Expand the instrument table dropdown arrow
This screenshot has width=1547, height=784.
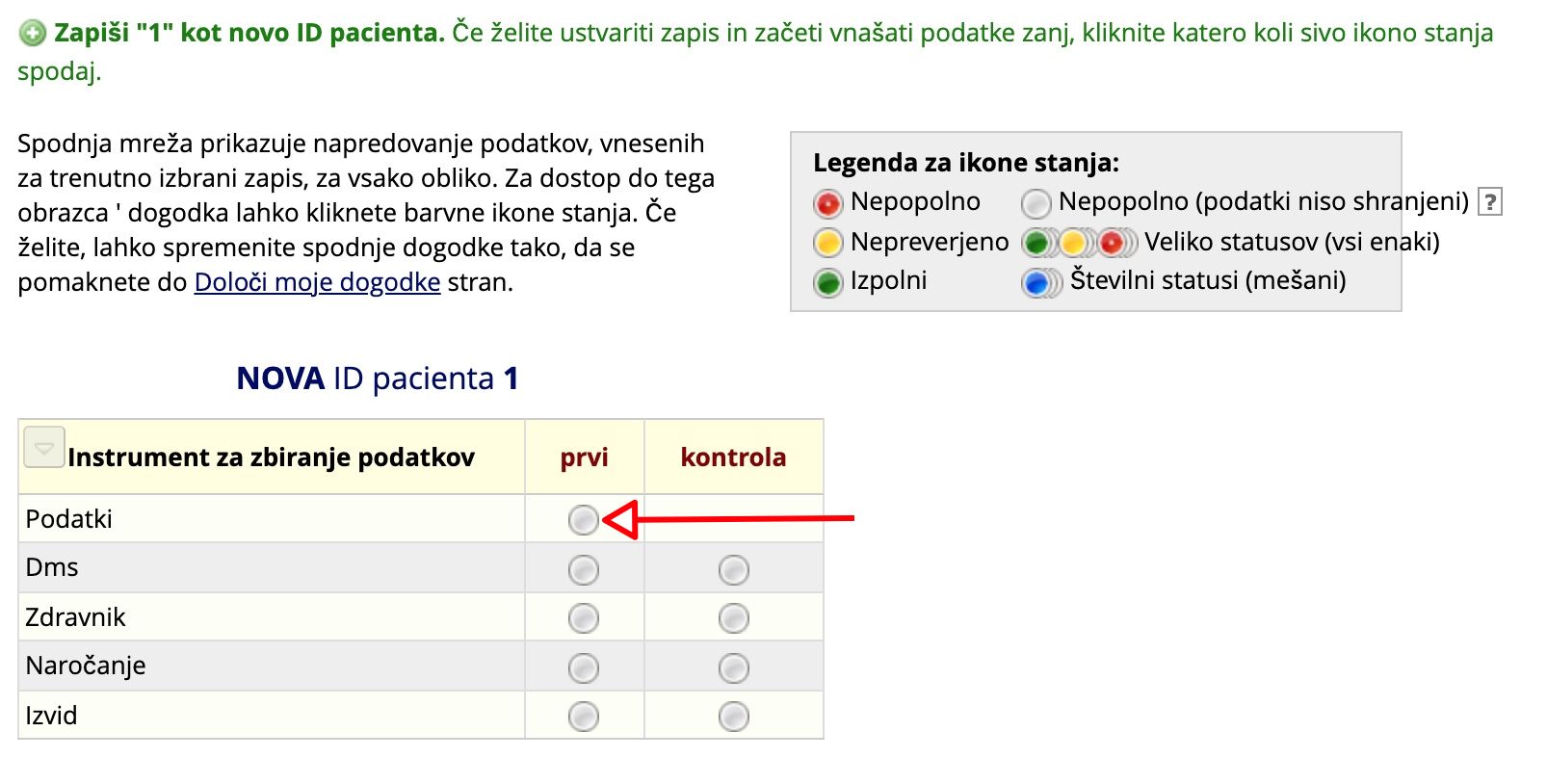(x=43, y=448)
